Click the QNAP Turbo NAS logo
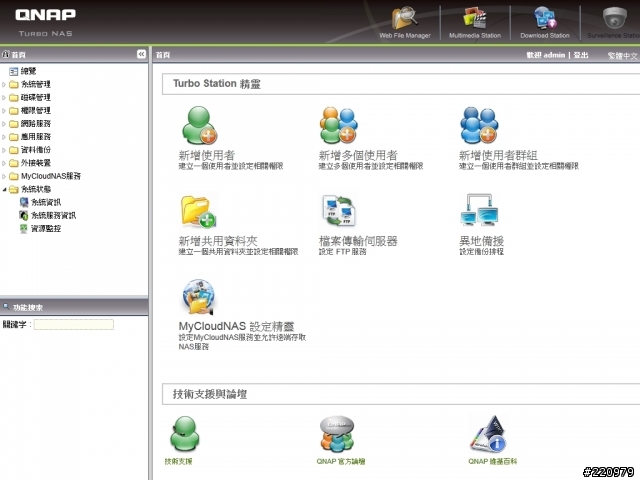This screenshot has width=640, height=480. pyautogui.click(x=45, y=22)
